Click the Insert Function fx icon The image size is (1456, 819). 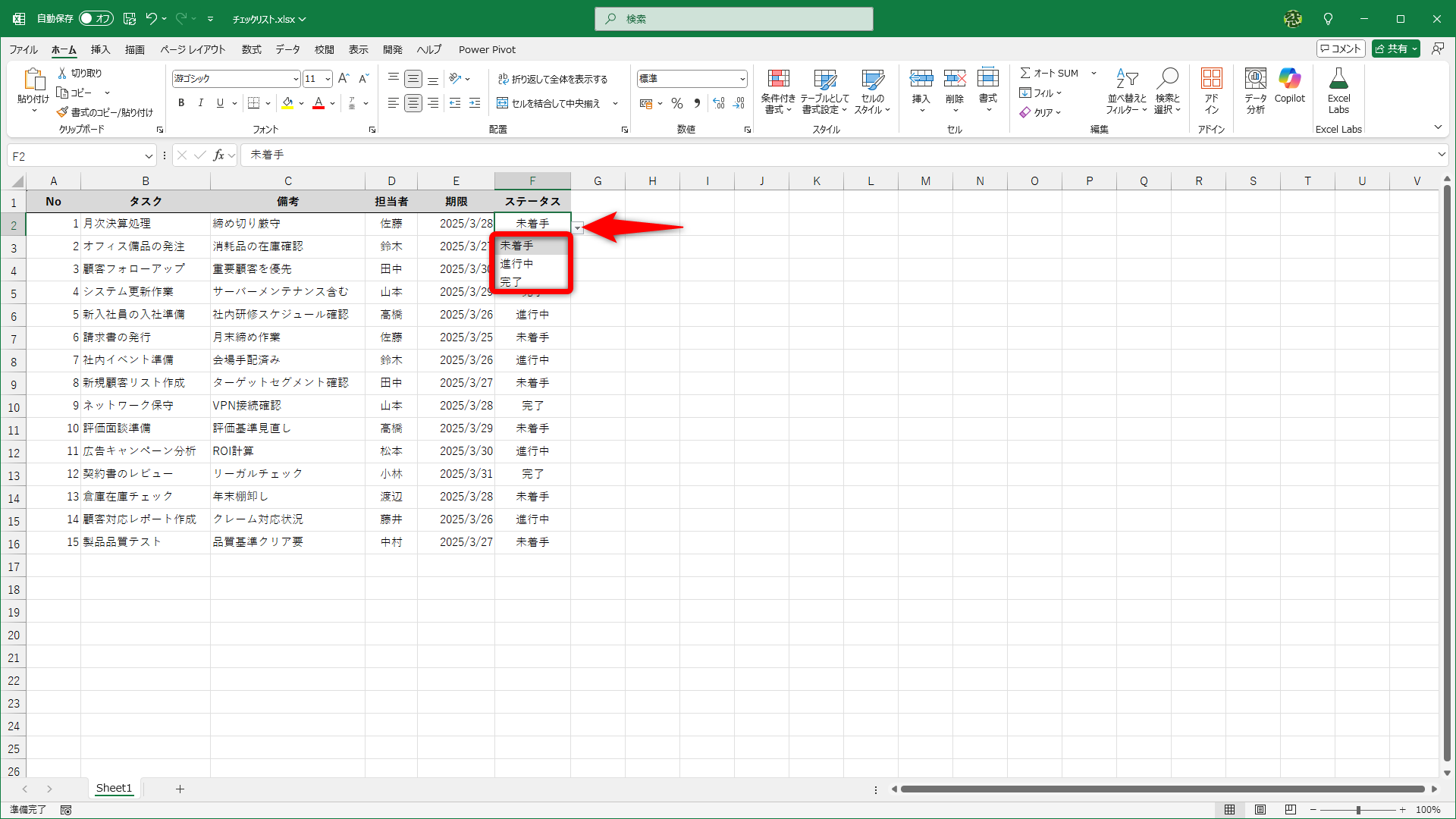click(219, 155)
